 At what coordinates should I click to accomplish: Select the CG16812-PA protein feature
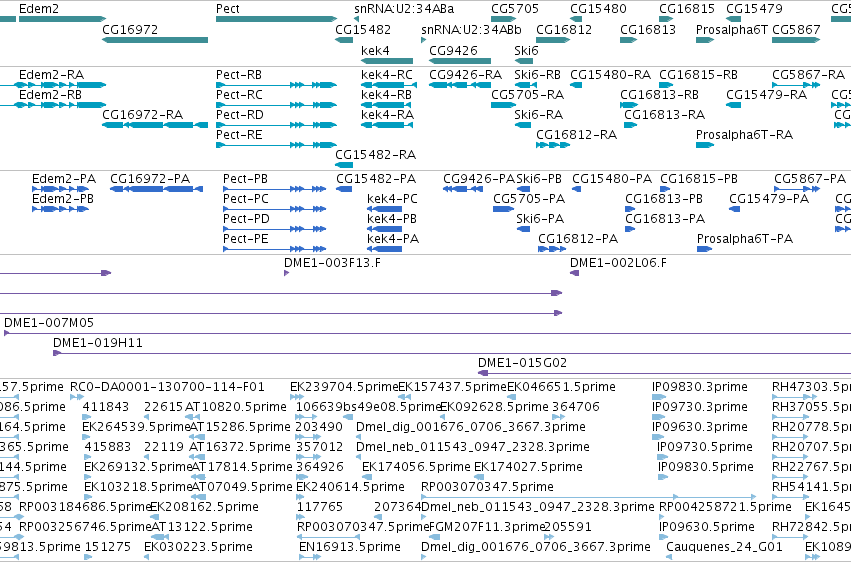click(x=552, y=249)
